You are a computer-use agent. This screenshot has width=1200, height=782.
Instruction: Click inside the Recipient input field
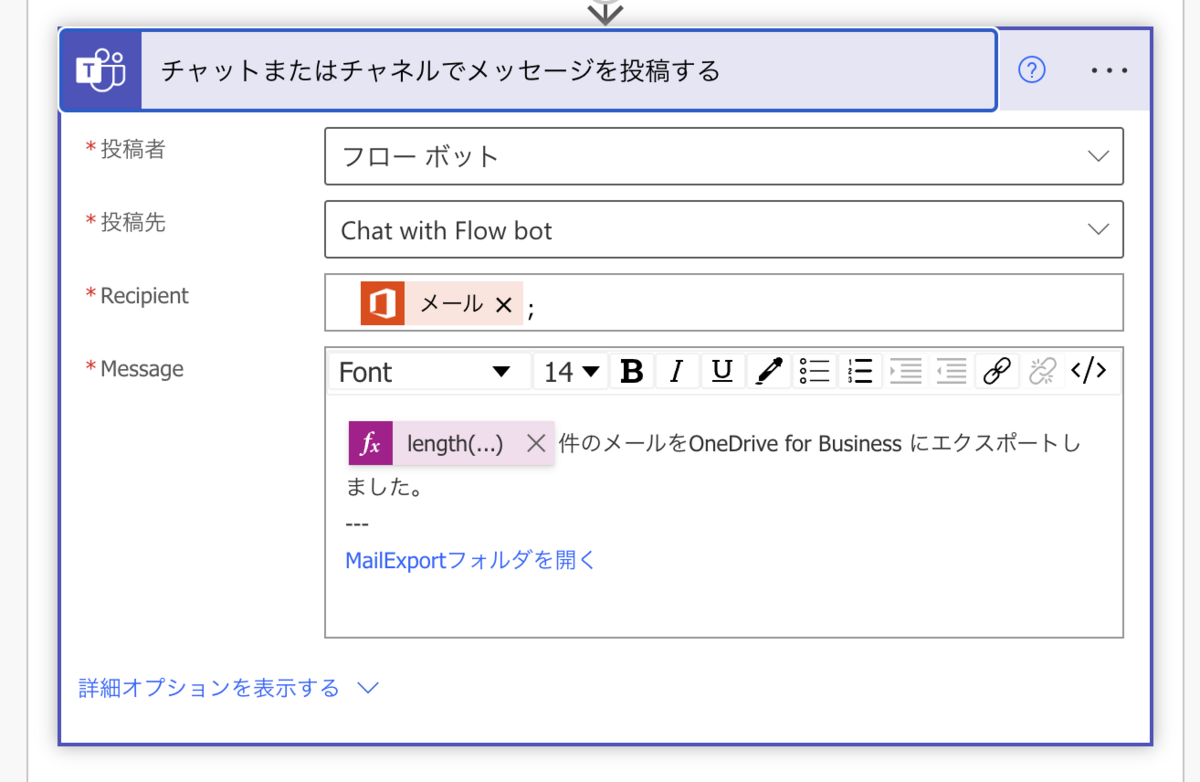(x=724, y=303)
